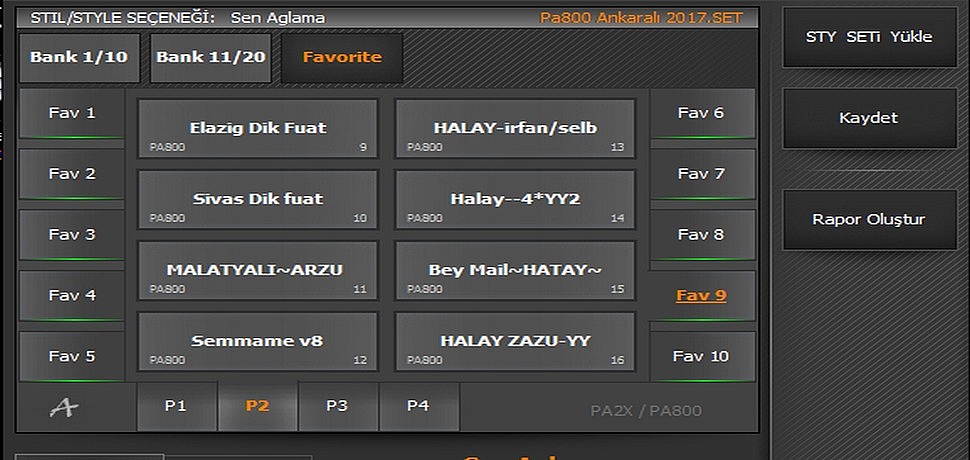Switch to the Bank 1/10 tab
The image size is (970, 460).
point(79,58)
